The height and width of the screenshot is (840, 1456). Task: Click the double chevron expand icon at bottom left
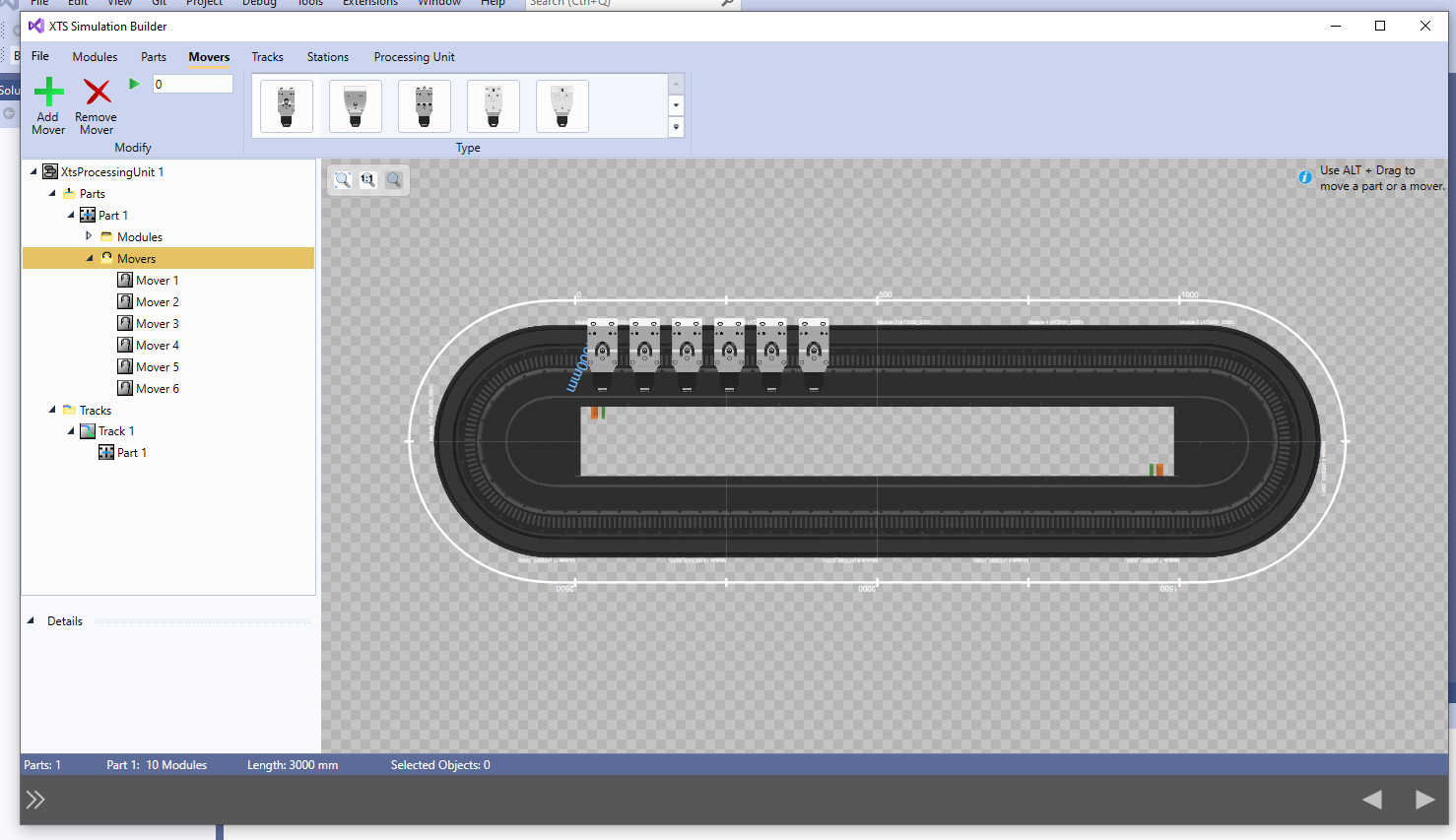[x=35, y=800]
